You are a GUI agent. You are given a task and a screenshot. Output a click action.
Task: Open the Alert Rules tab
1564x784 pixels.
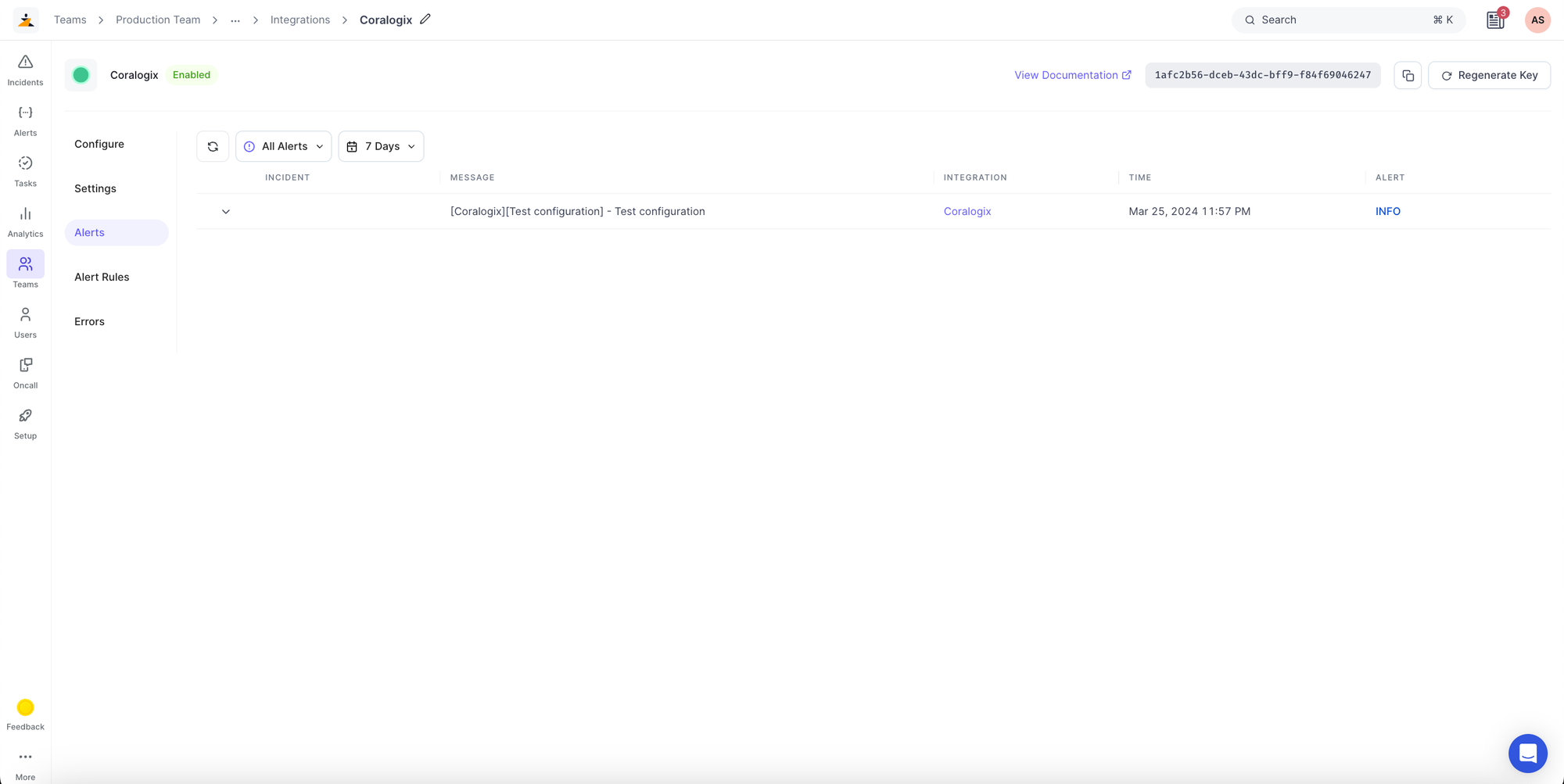102,277
